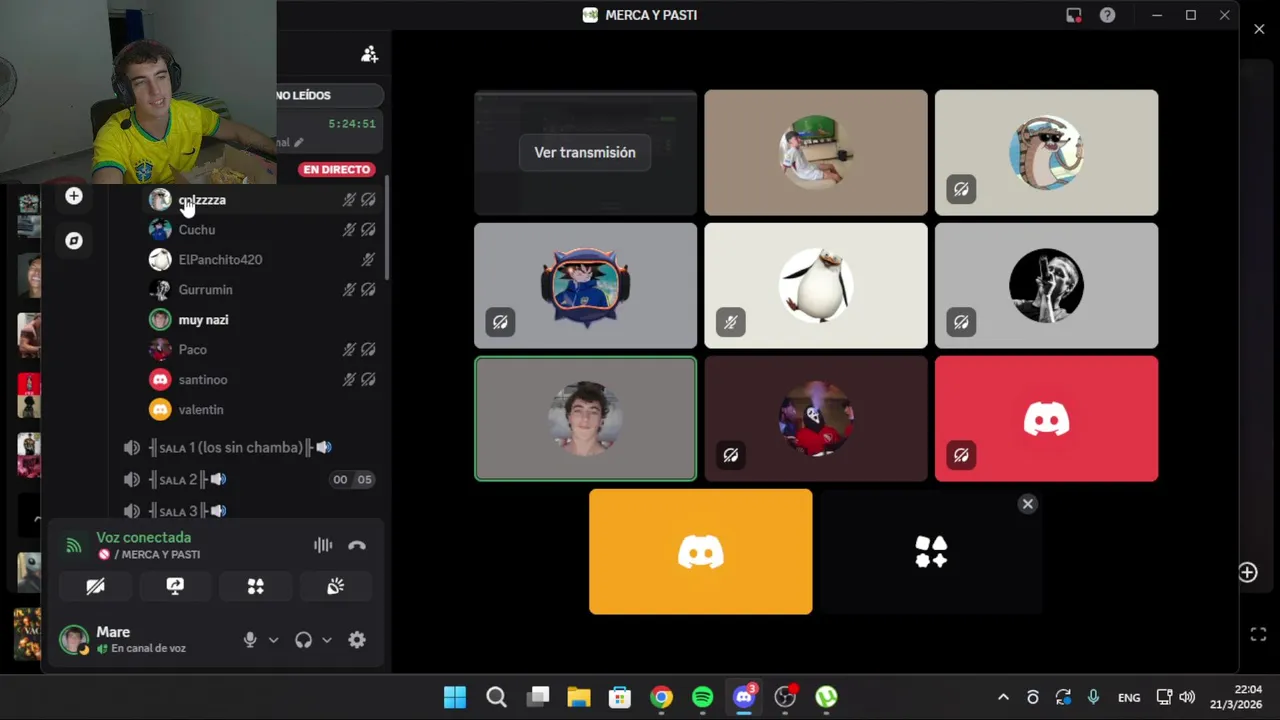Click the Ver transmisión button

click(585, 153)
